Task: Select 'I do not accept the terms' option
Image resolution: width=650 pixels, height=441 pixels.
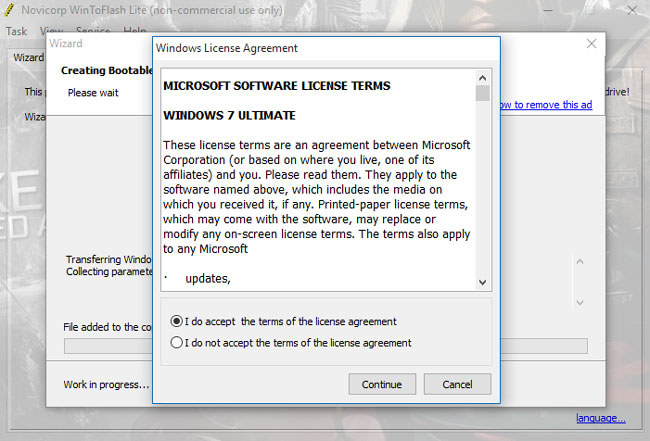Action: pyautogui.click(x=177, y=343)
